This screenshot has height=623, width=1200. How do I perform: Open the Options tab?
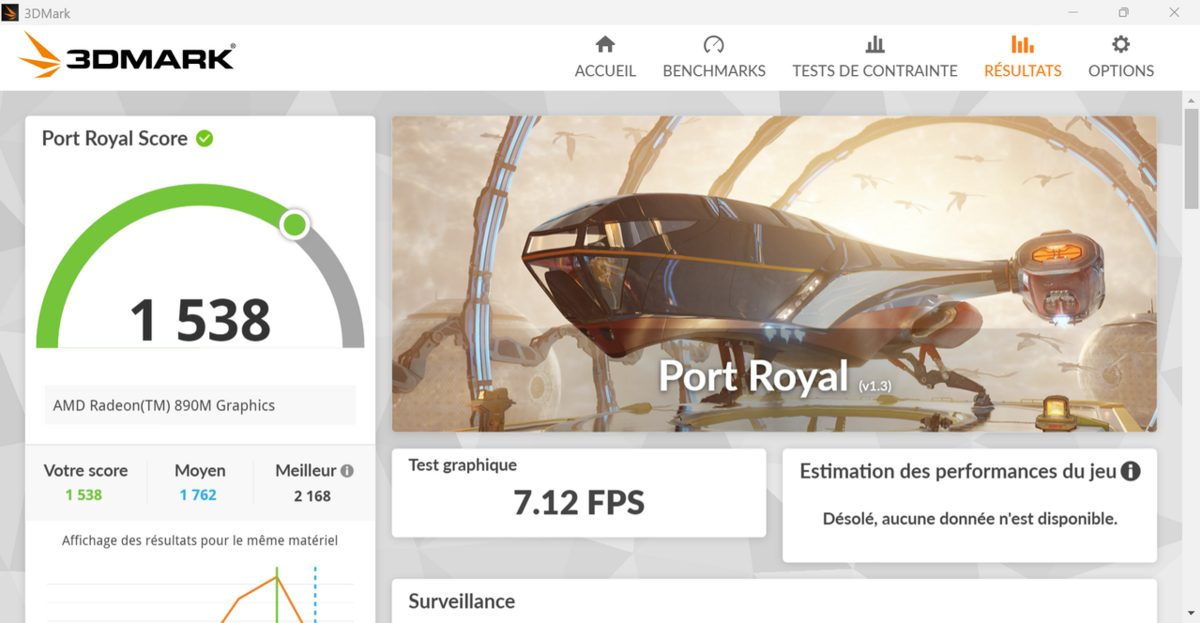pos(1121,57)
